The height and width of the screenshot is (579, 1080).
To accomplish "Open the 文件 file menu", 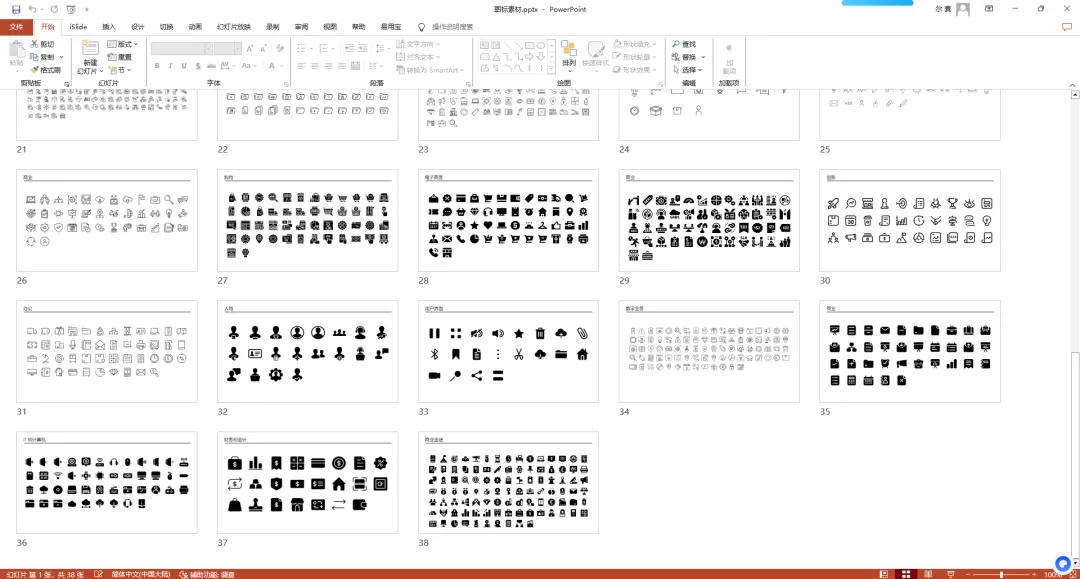I will click(17, 27).
